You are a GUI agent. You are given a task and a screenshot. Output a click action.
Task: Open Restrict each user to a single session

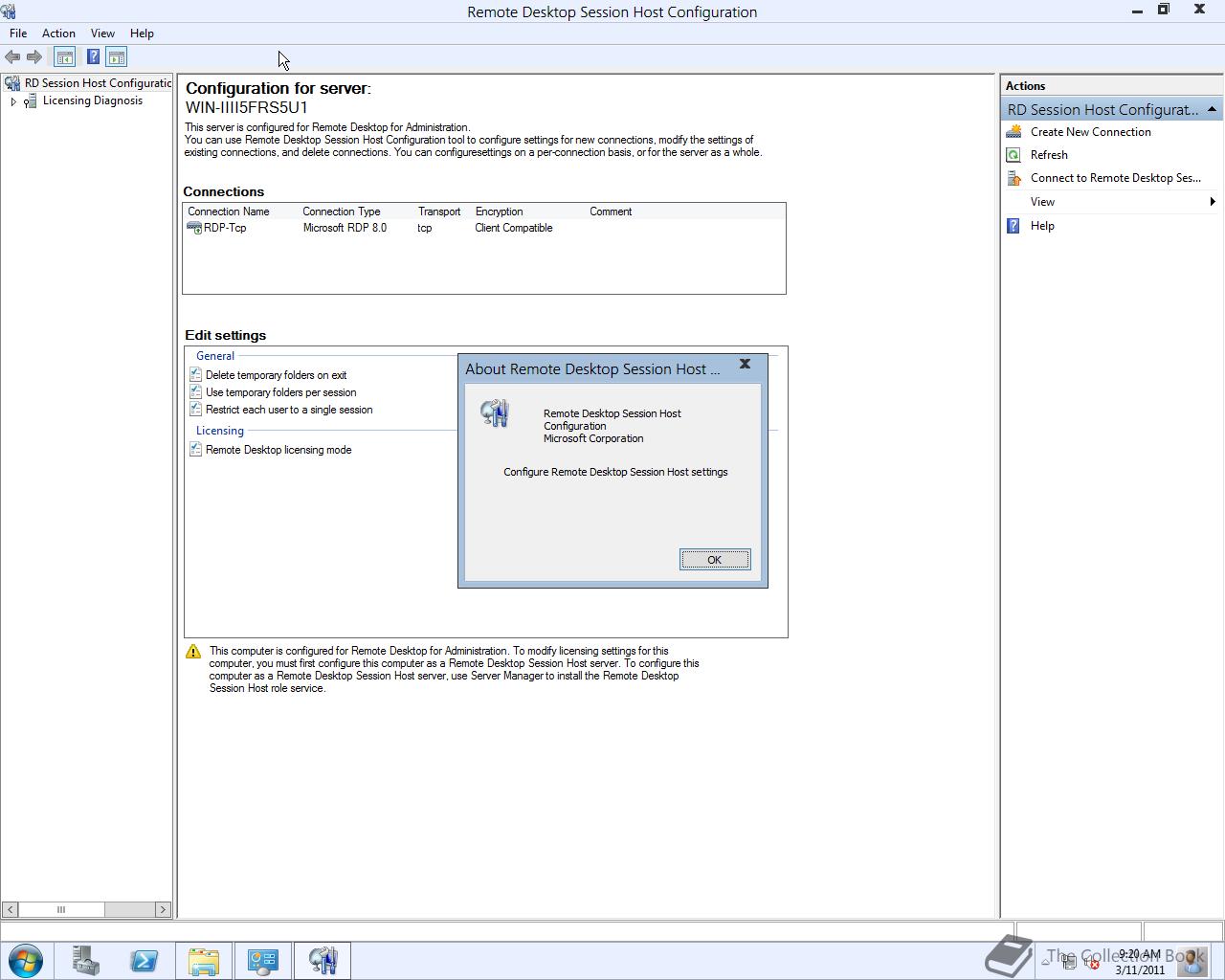pyautogui.click(x=289, y=410)
